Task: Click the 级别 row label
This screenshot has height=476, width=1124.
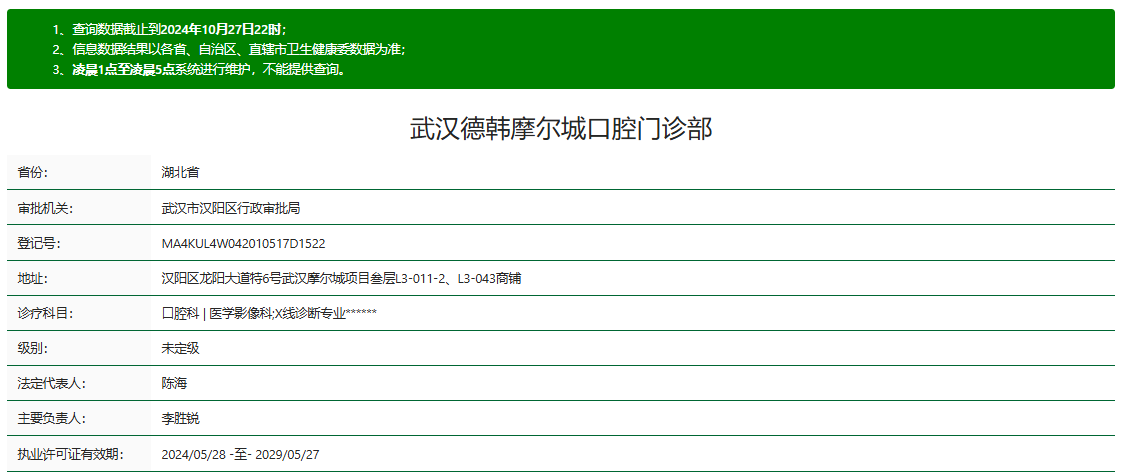Action: (33, 348)
